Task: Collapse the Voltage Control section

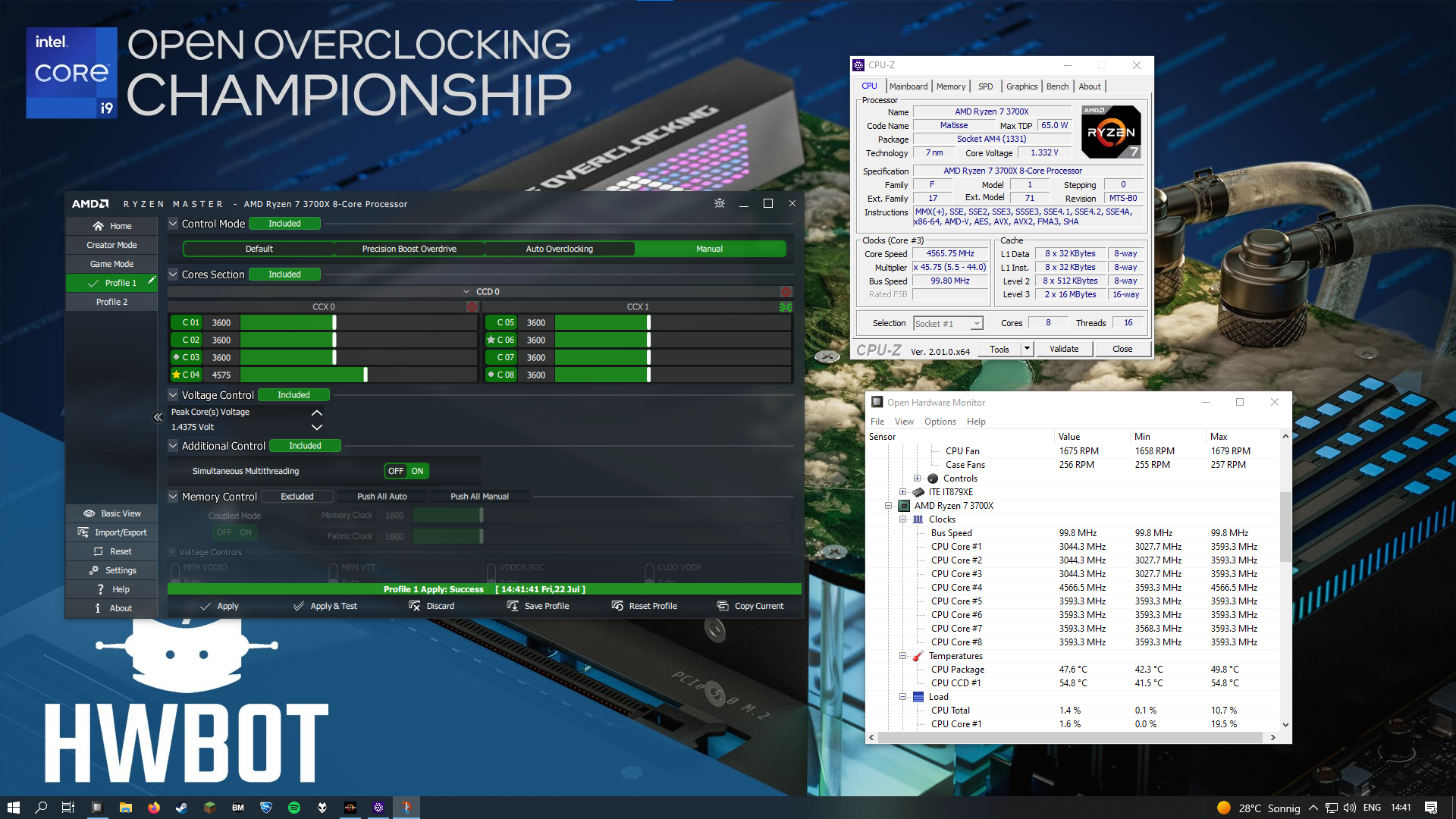Action: [173, 395]
